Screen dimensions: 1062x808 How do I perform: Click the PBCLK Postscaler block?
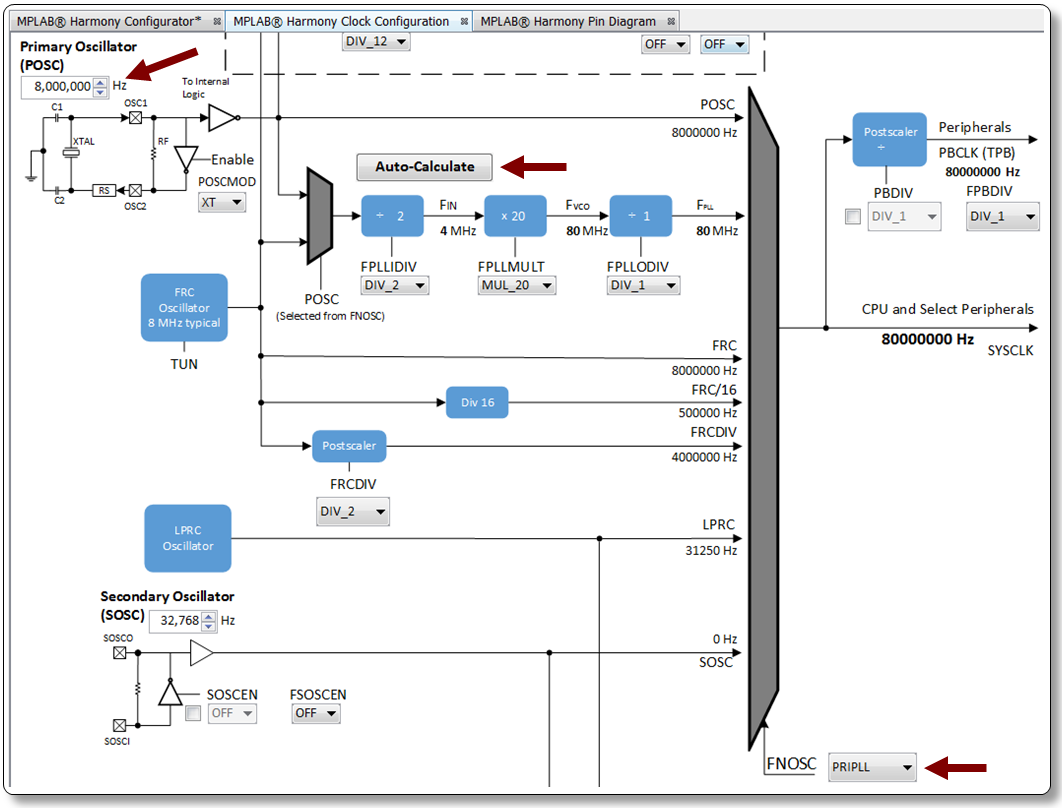[x=889, y=139]
